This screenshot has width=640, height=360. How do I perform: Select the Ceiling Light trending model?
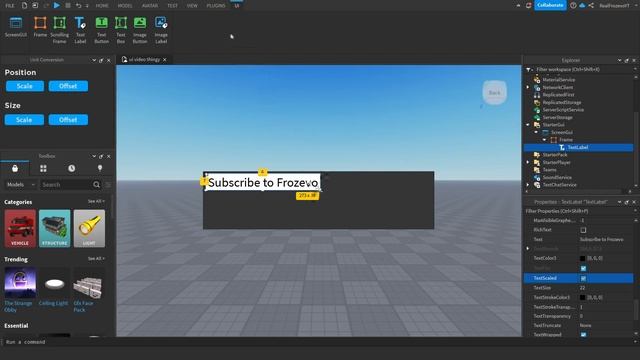54,287
